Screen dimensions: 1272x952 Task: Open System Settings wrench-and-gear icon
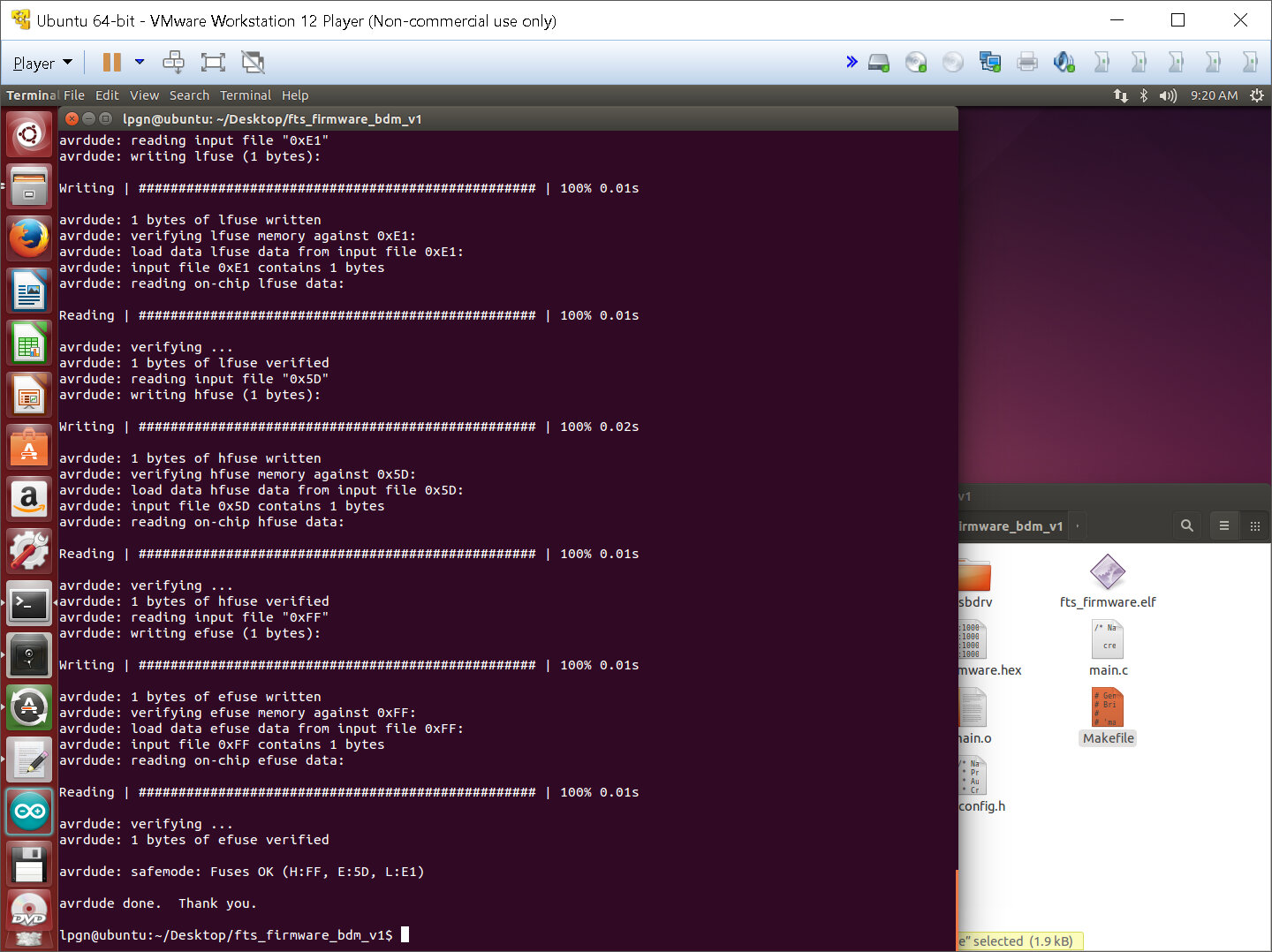tap(29, 552)
